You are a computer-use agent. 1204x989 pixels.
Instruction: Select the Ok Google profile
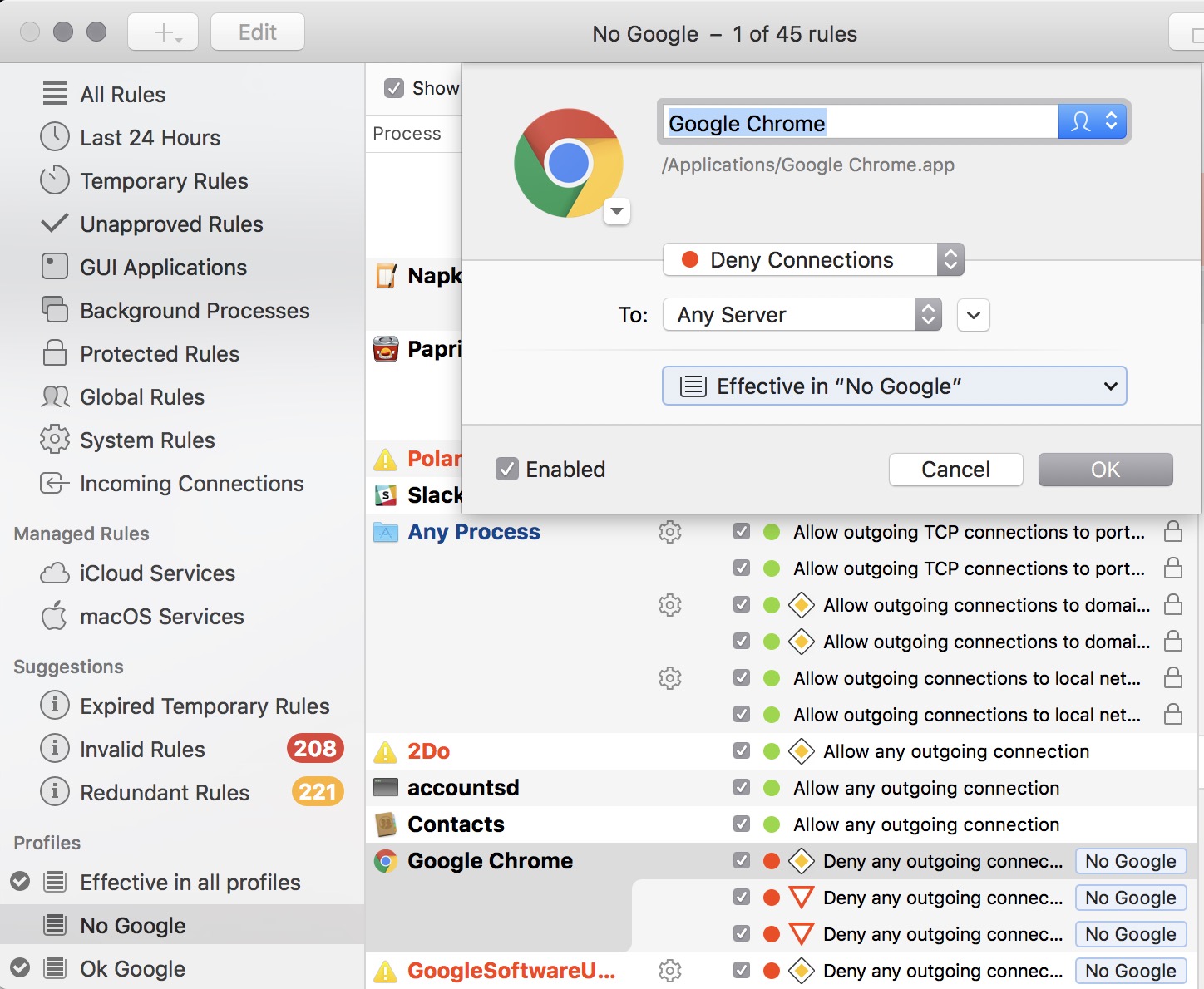click(x=182, y=968)
